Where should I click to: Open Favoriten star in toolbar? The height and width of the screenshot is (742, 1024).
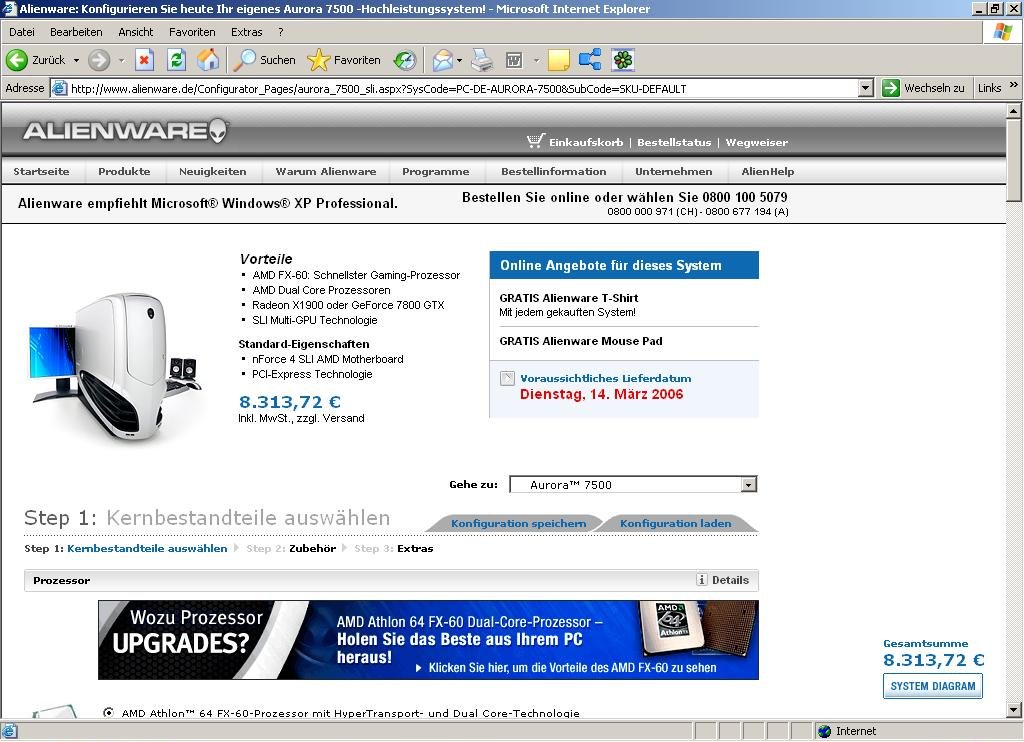(319, 60)
